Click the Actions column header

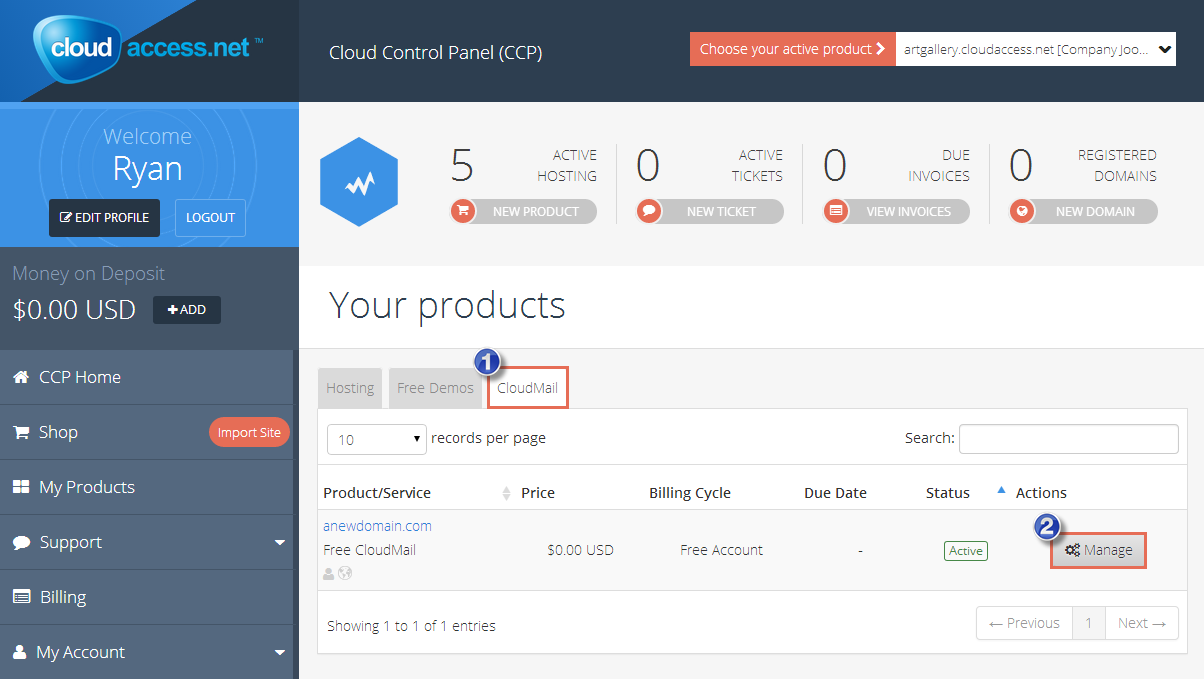[1041, 493]
